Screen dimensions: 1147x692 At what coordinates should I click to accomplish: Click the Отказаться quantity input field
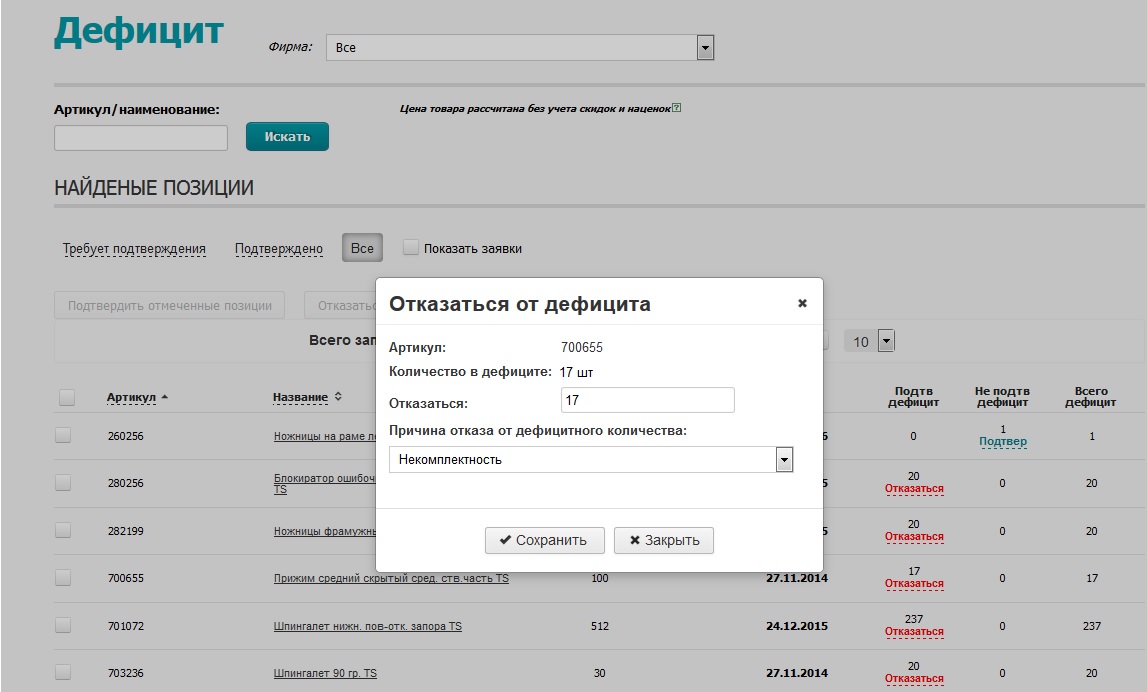pos(647,400)
